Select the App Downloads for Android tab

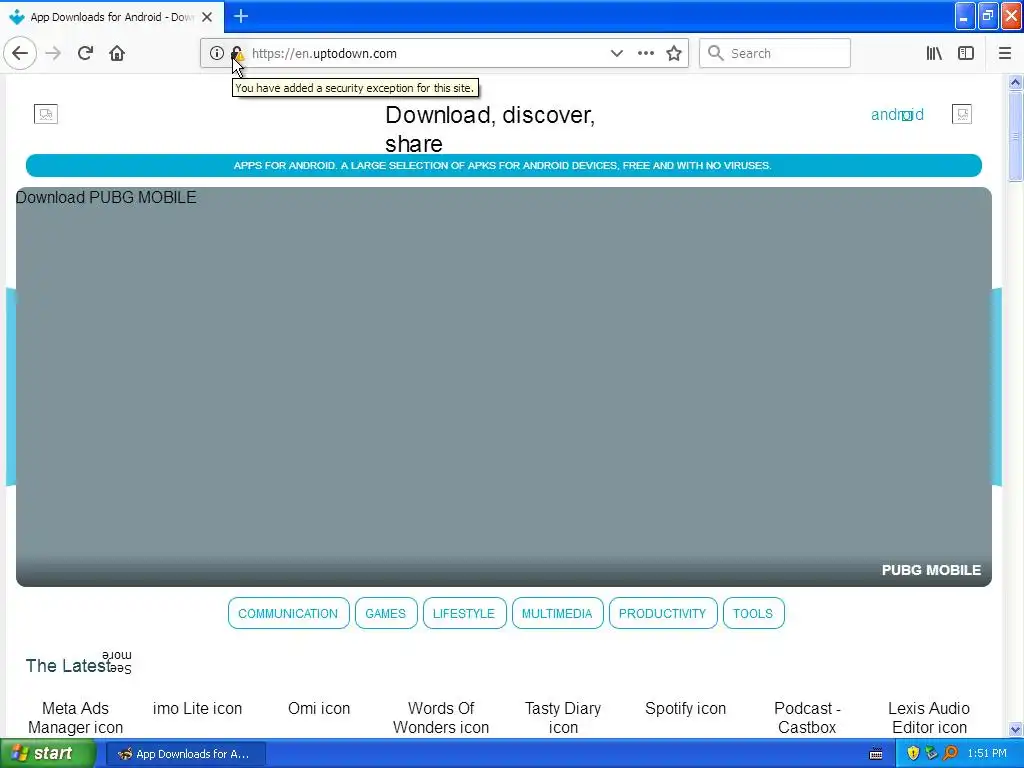112,17
